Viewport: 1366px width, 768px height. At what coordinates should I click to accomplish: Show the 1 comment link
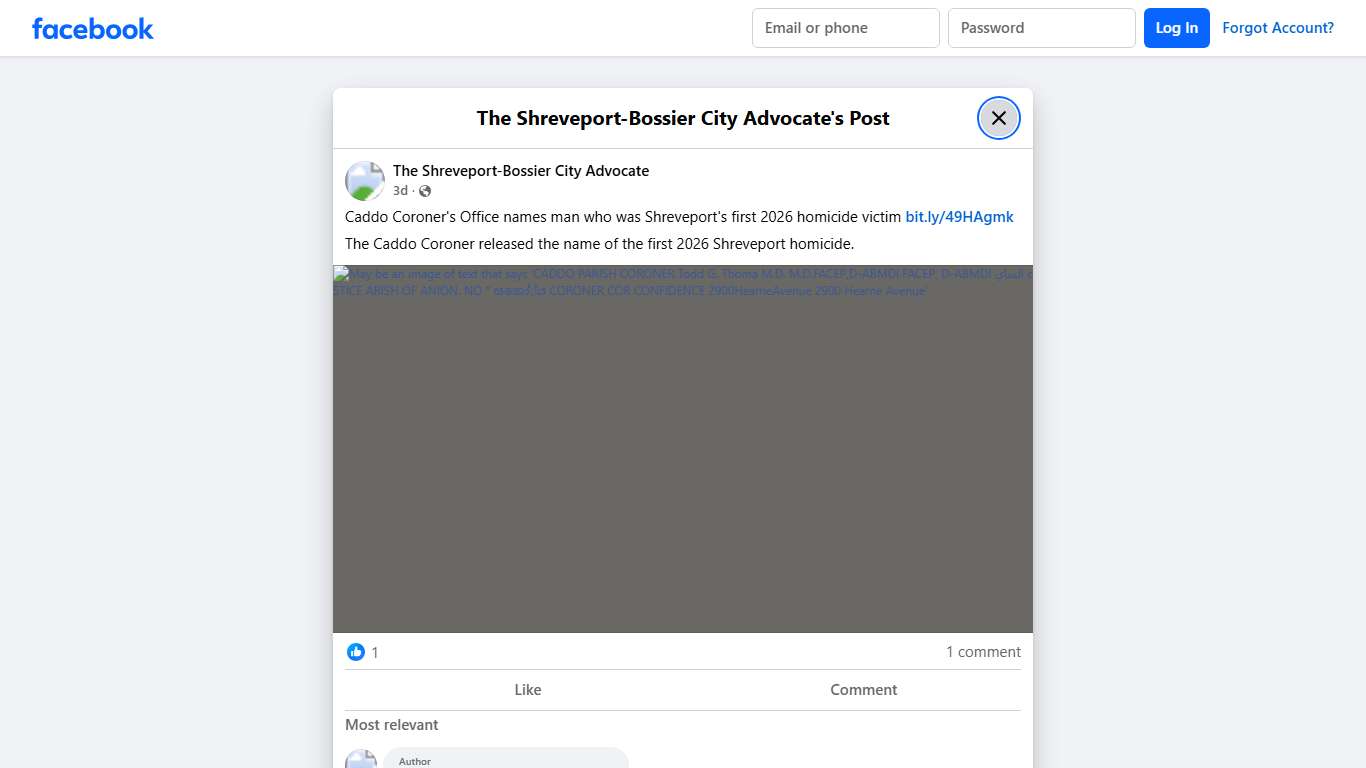(x=983, y=652)
